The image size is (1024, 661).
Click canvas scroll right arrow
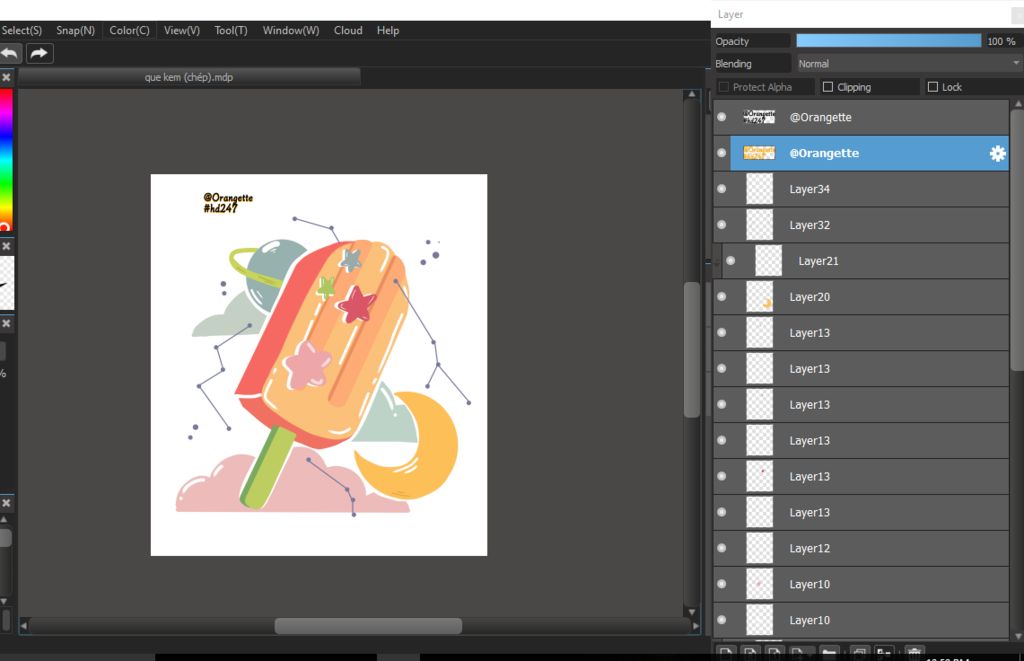coord(696,626)
